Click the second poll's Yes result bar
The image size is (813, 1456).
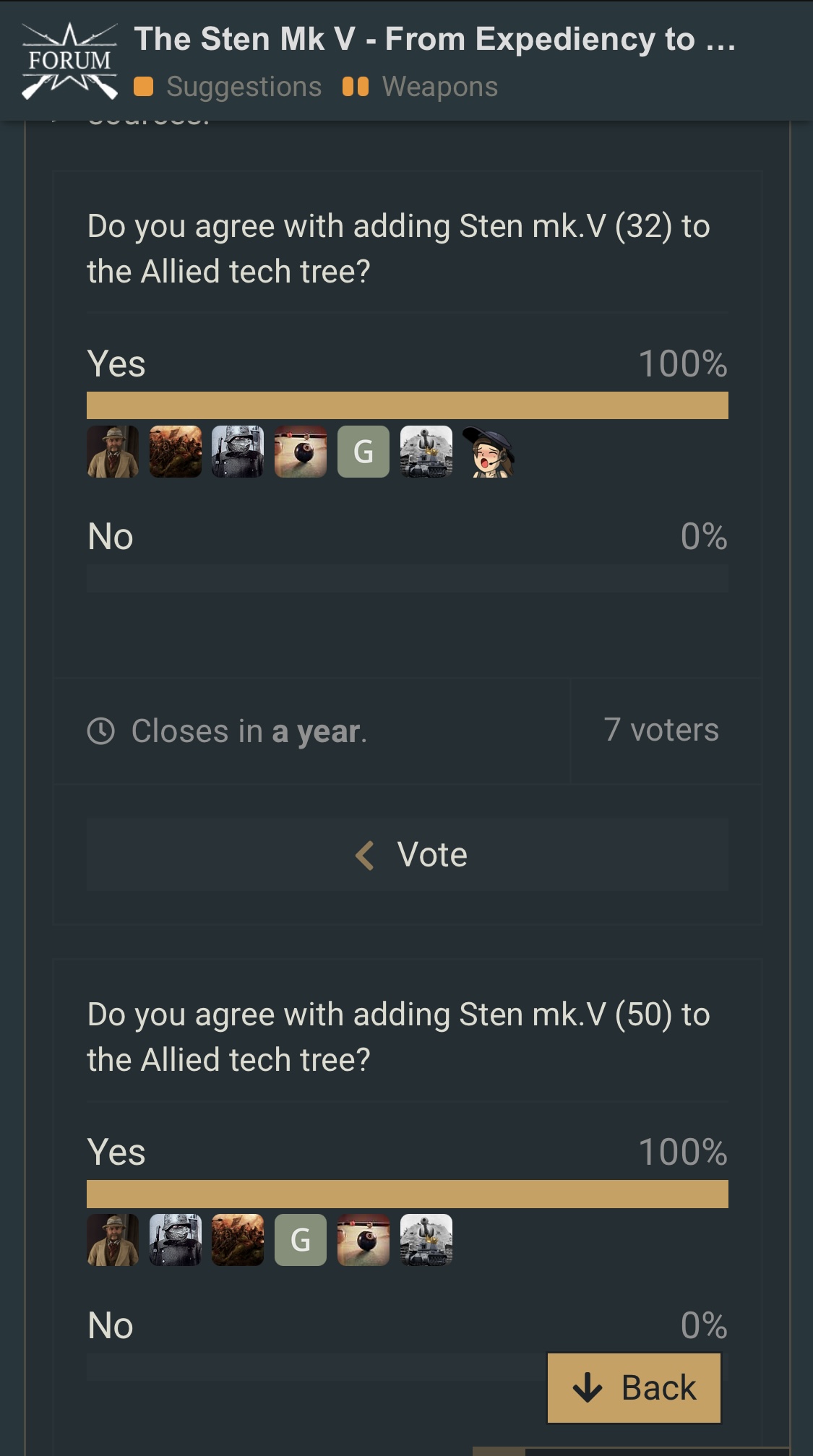point(408,1194)
